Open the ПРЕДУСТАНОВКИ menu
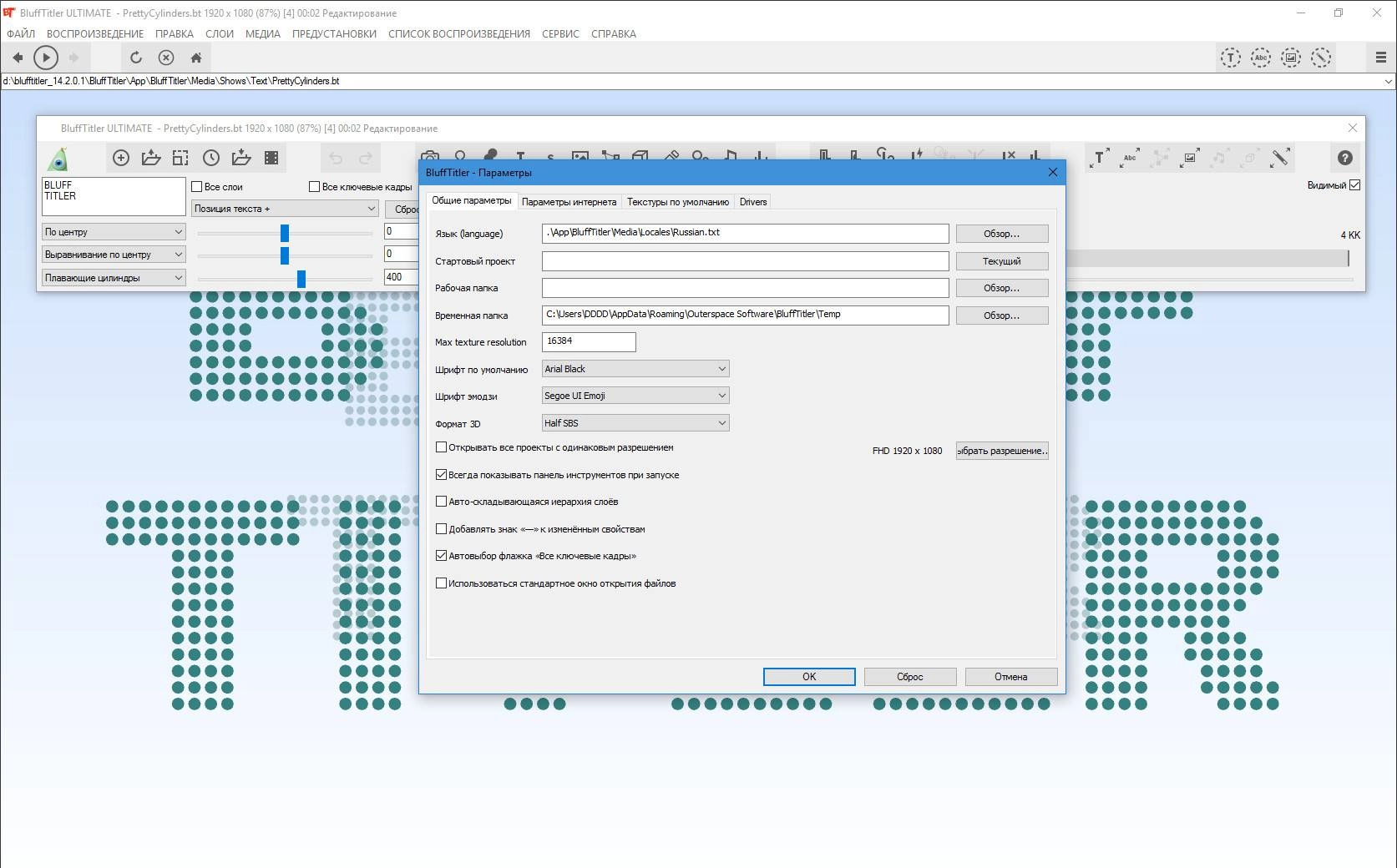Screen dimensions: 1397x868 tap(334, 33)
